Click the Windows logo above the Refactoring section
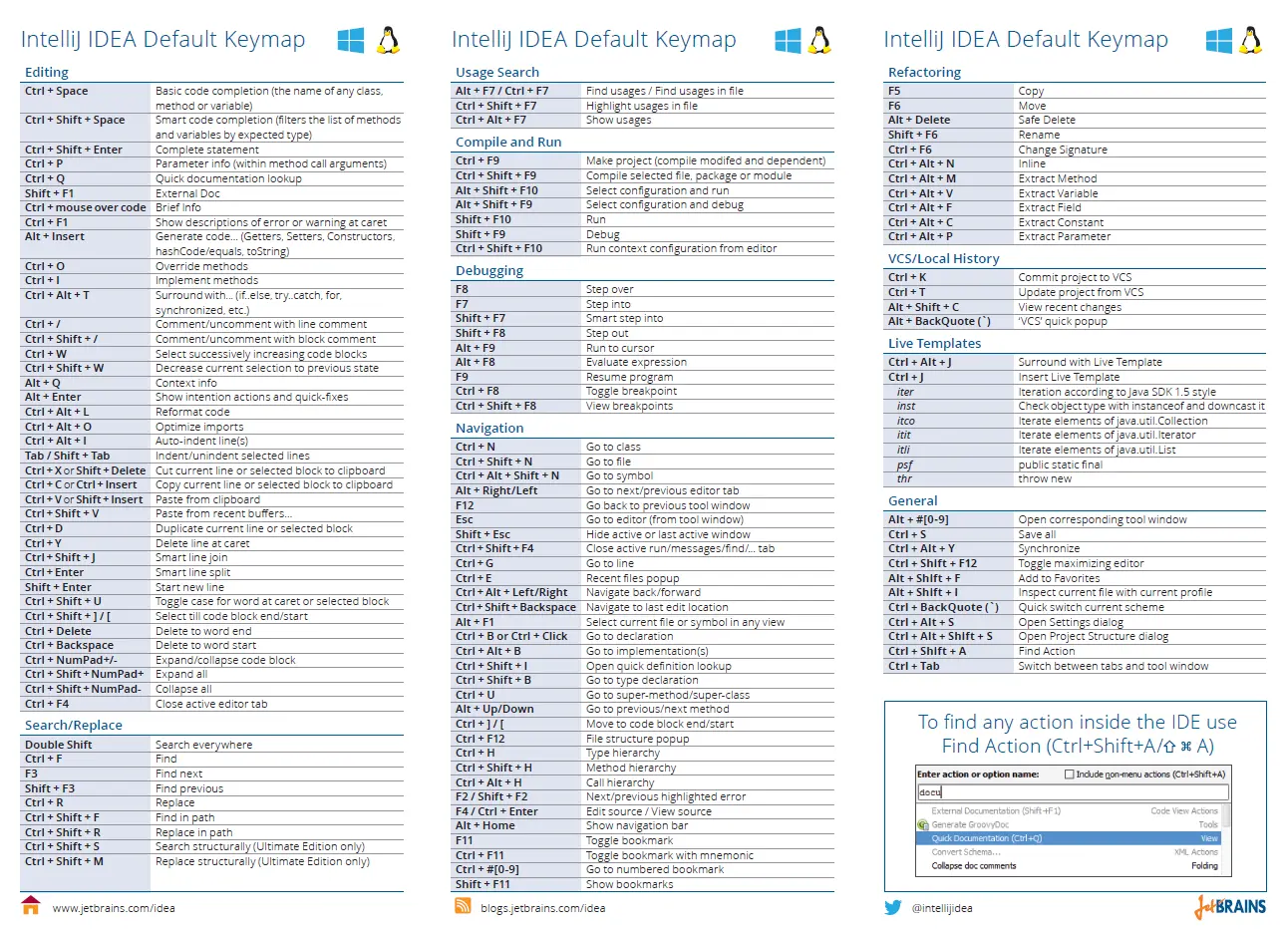This screenshot has height=930, width=1288. pos(1219,40)
